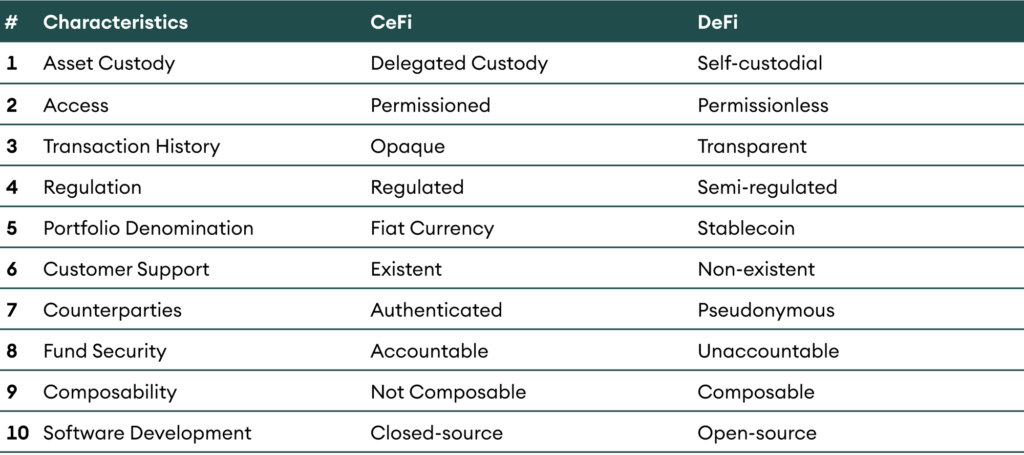Click the Permissioned cell
The width and height of the screenshot is (1024, 455).
tap(430, 105)
